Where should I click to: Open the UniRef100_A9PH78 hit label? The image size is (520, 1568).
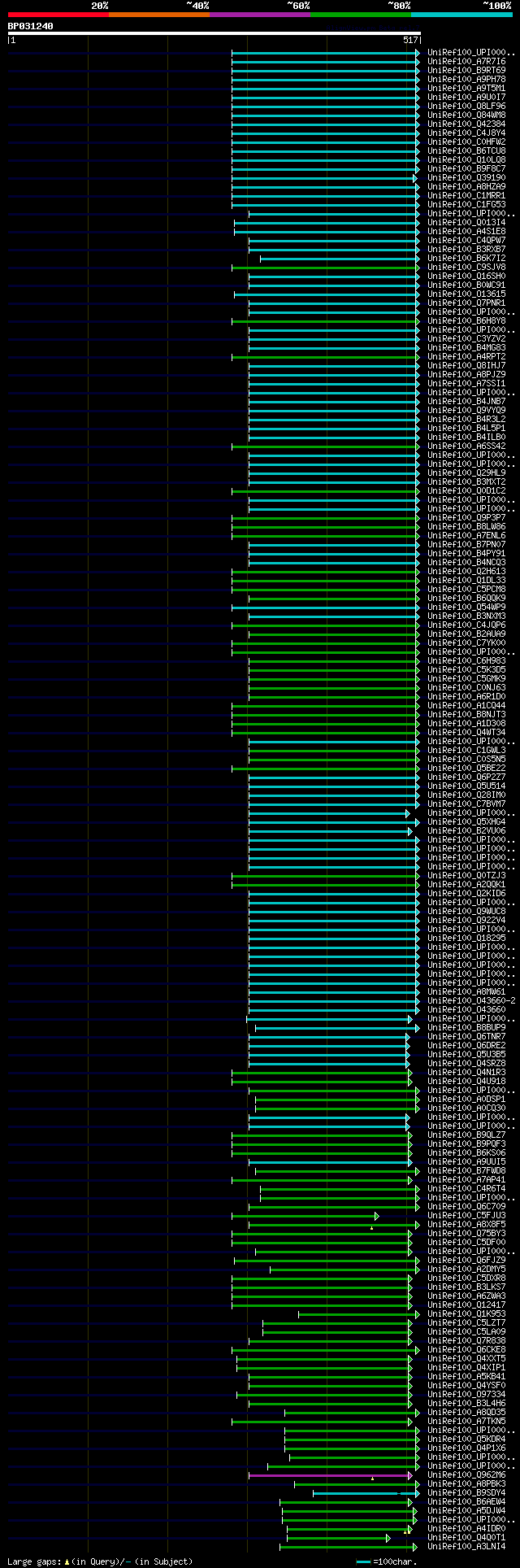point(466,80)
